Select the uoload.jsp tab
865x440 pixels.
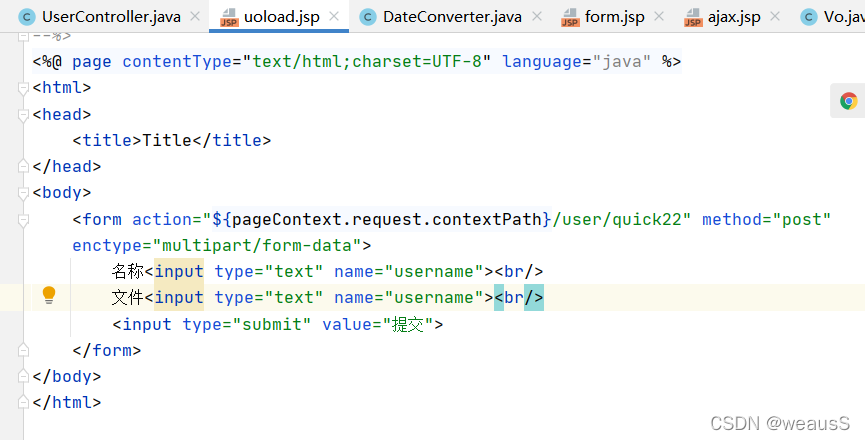pyautogui.click(x=281, y=17)
